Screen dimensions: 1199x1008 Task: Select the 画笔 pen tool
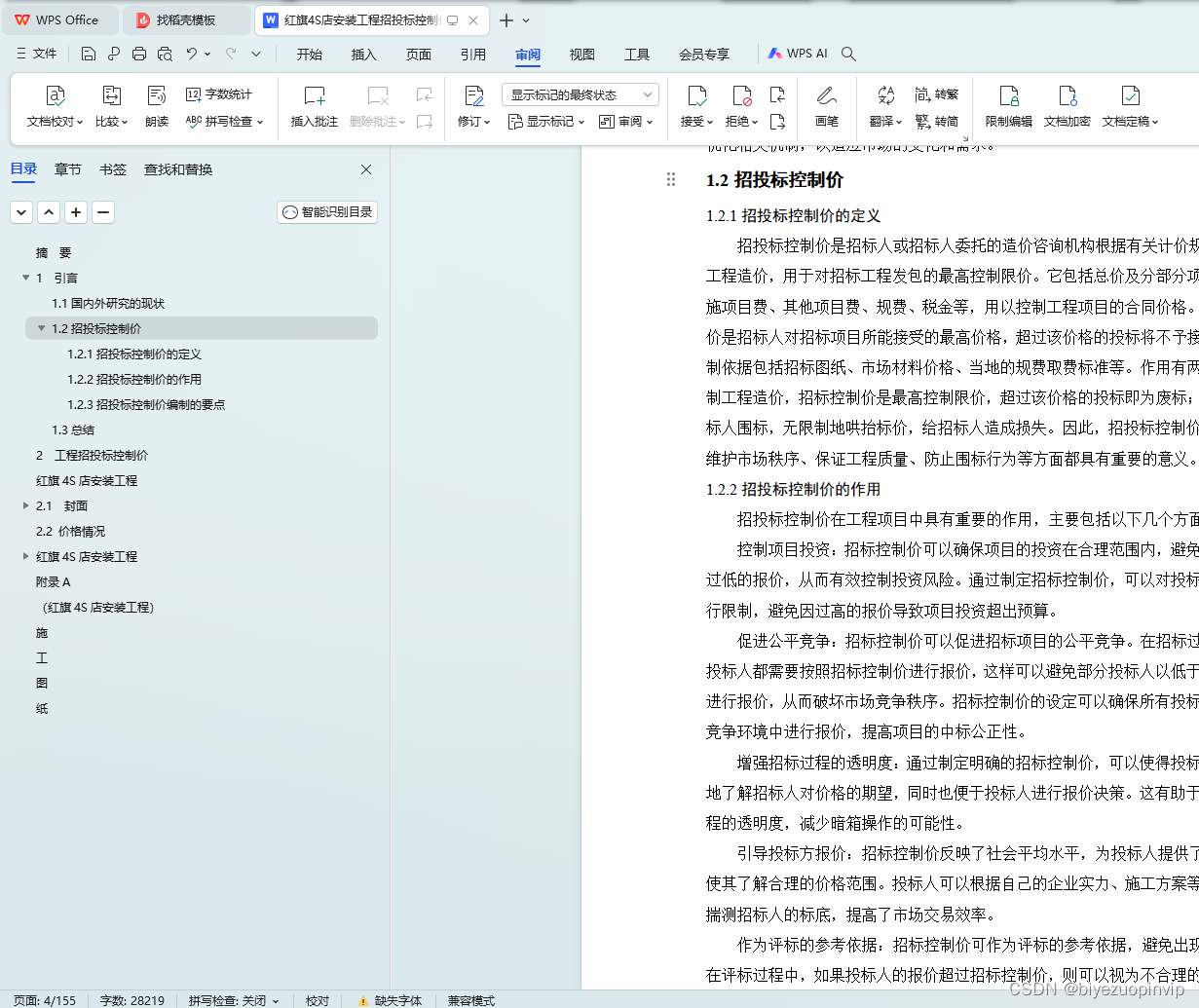(x=827, y=107)
